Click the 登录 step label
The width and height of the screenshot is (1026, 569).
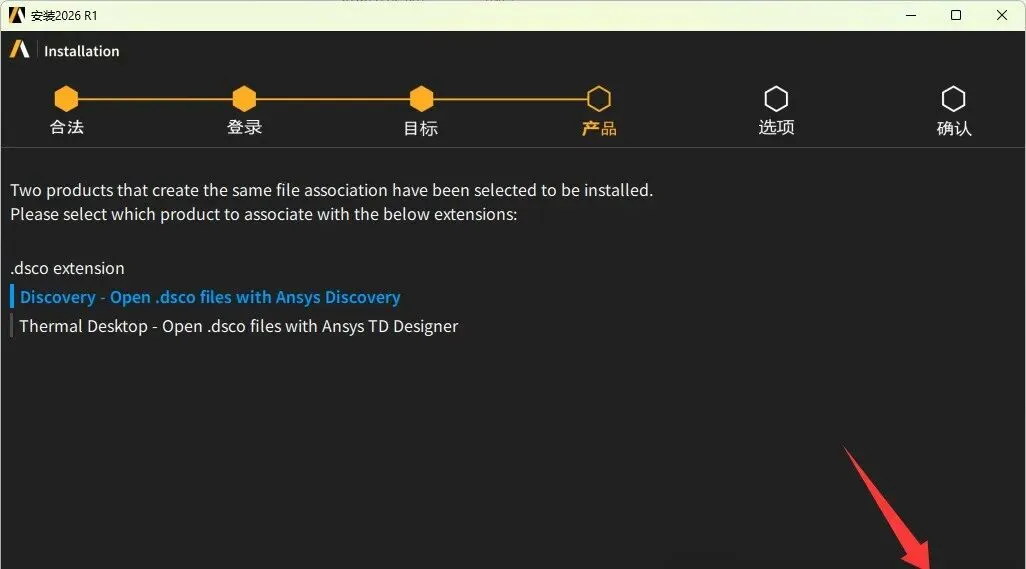point(244,127)
